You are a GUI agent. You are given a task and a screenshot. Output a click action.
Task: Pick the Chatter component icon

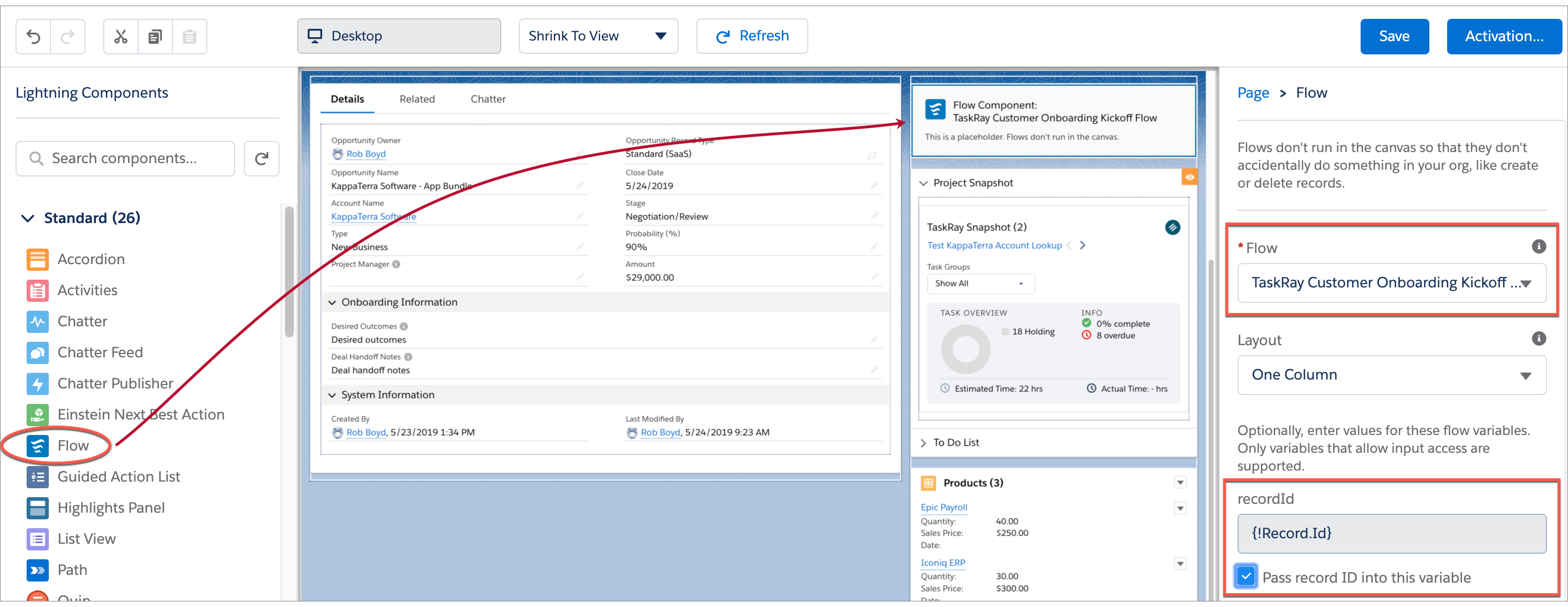tap(37, 321)
